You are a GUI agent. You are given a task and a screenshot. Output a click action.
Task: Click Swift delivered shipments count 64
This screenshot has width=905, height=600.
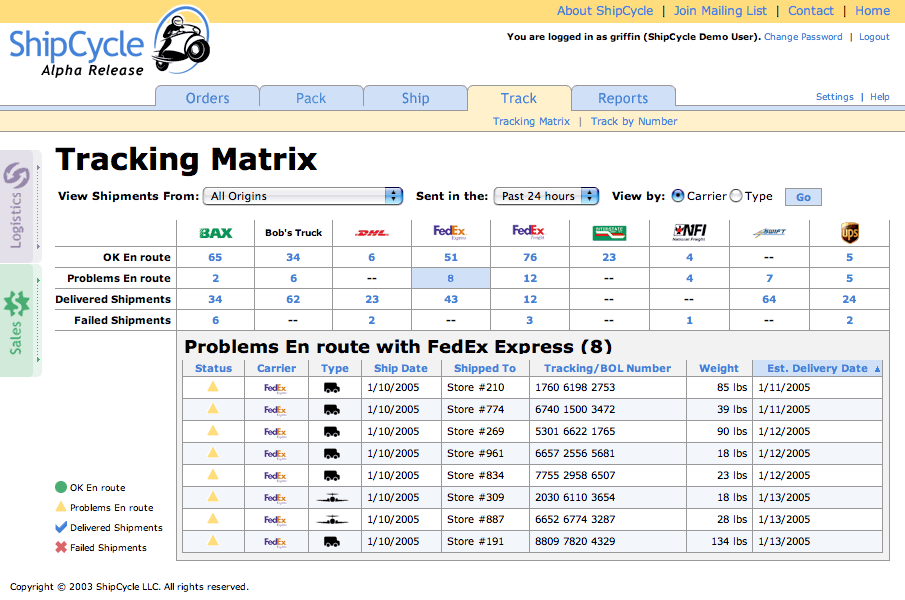tap(769, 299)
